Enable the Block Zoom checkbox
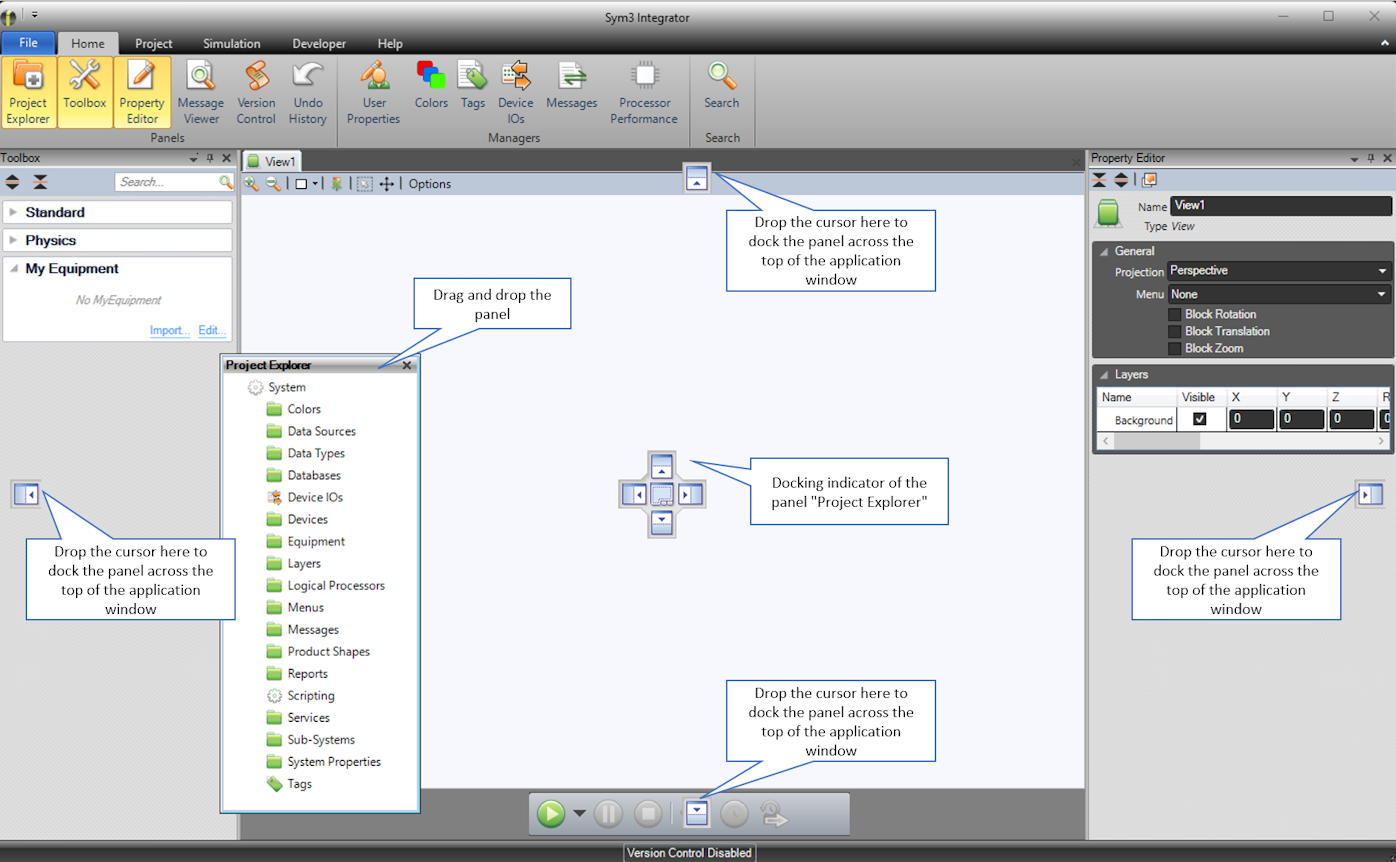The height and width of the screenshot is (862, 1396). click(x=1175, y=348)
